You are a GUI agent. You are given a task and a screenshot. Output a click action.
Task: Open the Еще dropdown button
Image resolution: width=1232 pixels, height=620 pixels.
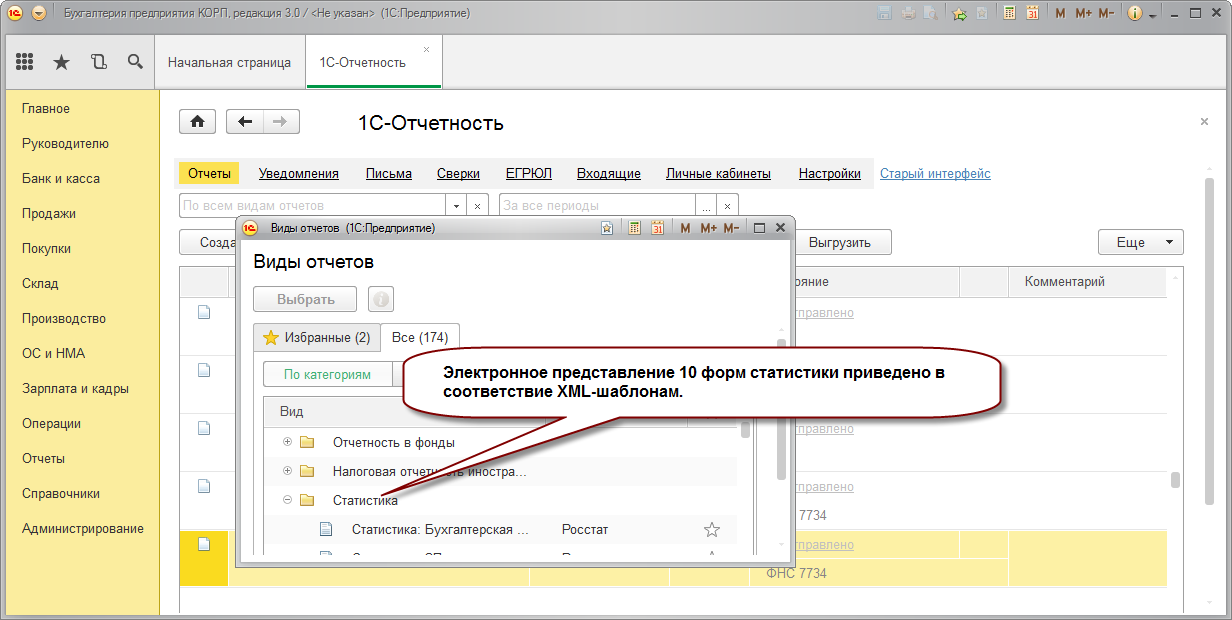pyautogui.click(x=1141, y=242)
